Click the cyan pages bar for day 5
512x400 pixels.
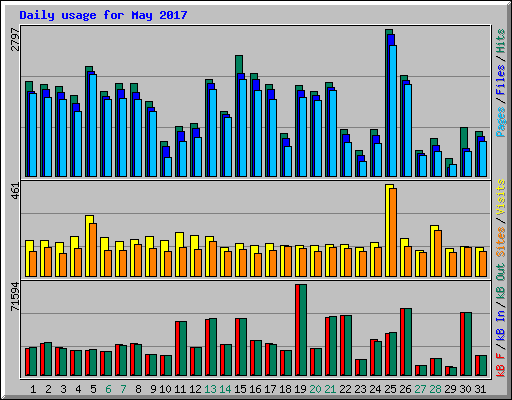tap(93, 125)
